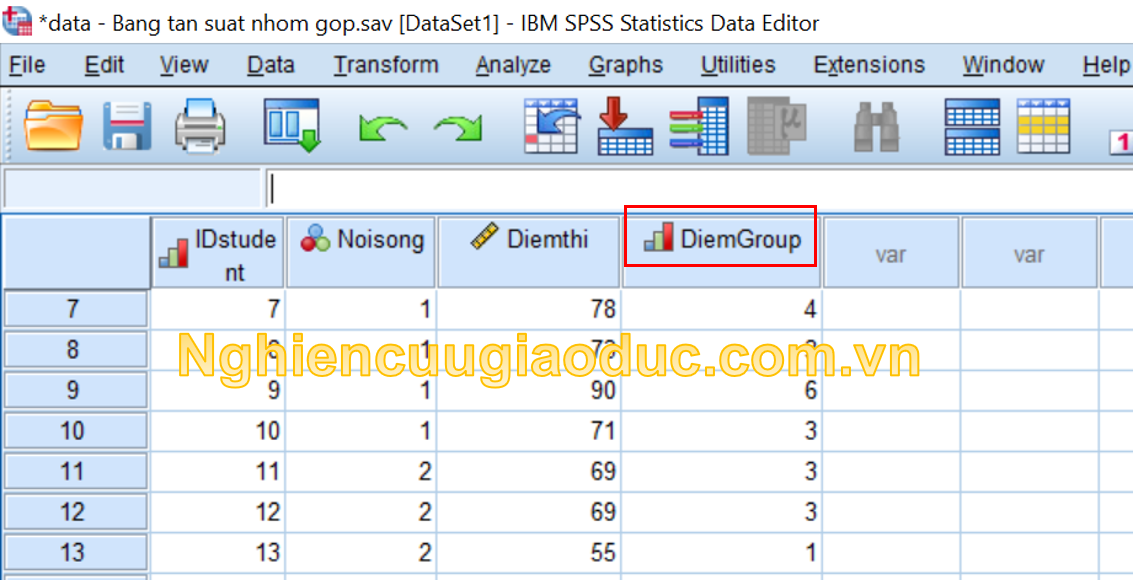This screenshot has width=1133, height=580.
Task: Click the Print icon in the toolbar
Action: tap(200, 126)
